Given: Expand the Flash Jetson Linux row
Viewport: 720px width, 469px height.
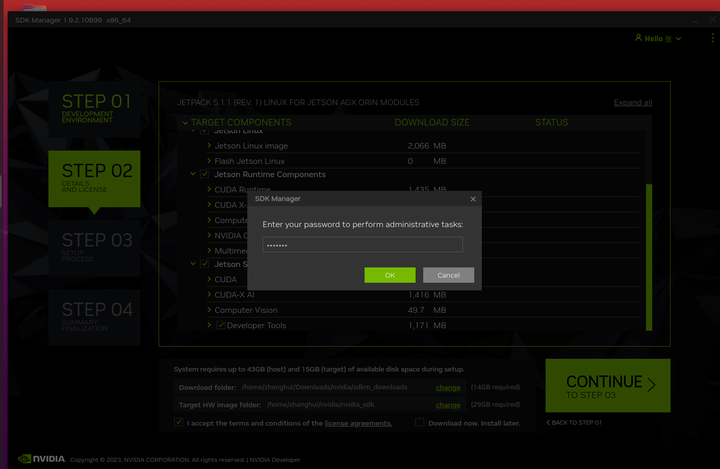Looking at the screenshot, I should pos(209,161).
